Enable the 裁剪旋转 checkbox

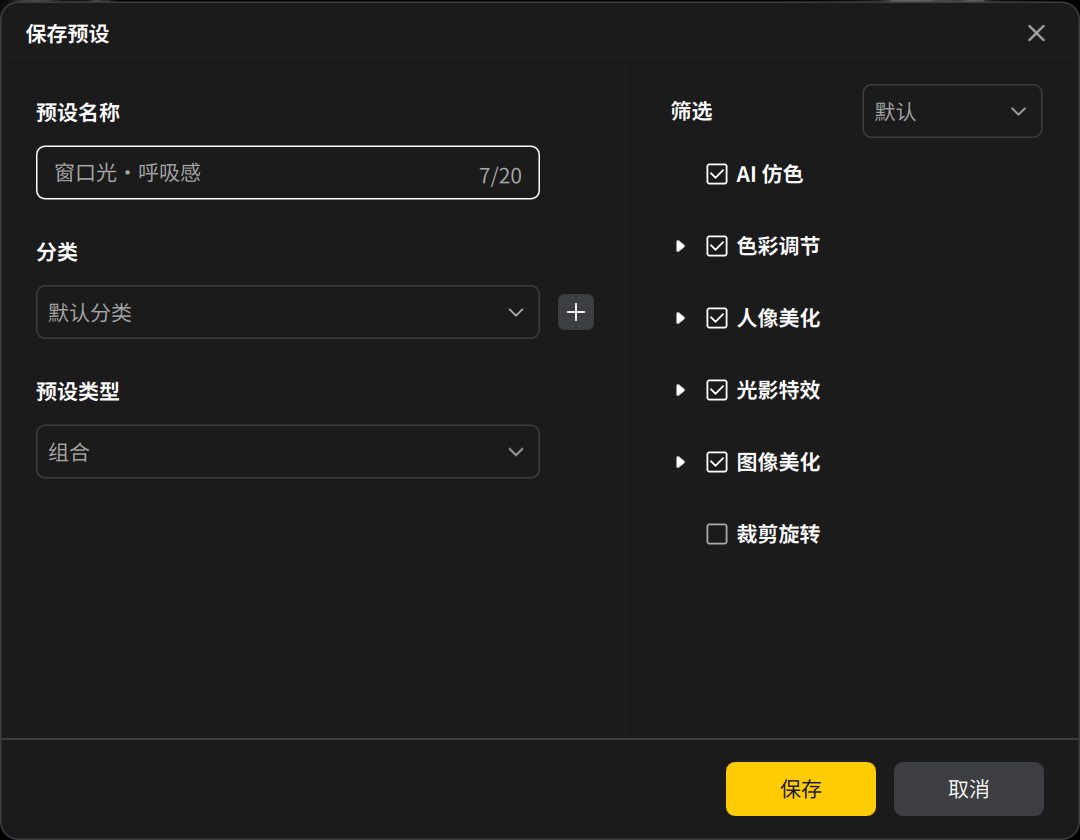716,534
